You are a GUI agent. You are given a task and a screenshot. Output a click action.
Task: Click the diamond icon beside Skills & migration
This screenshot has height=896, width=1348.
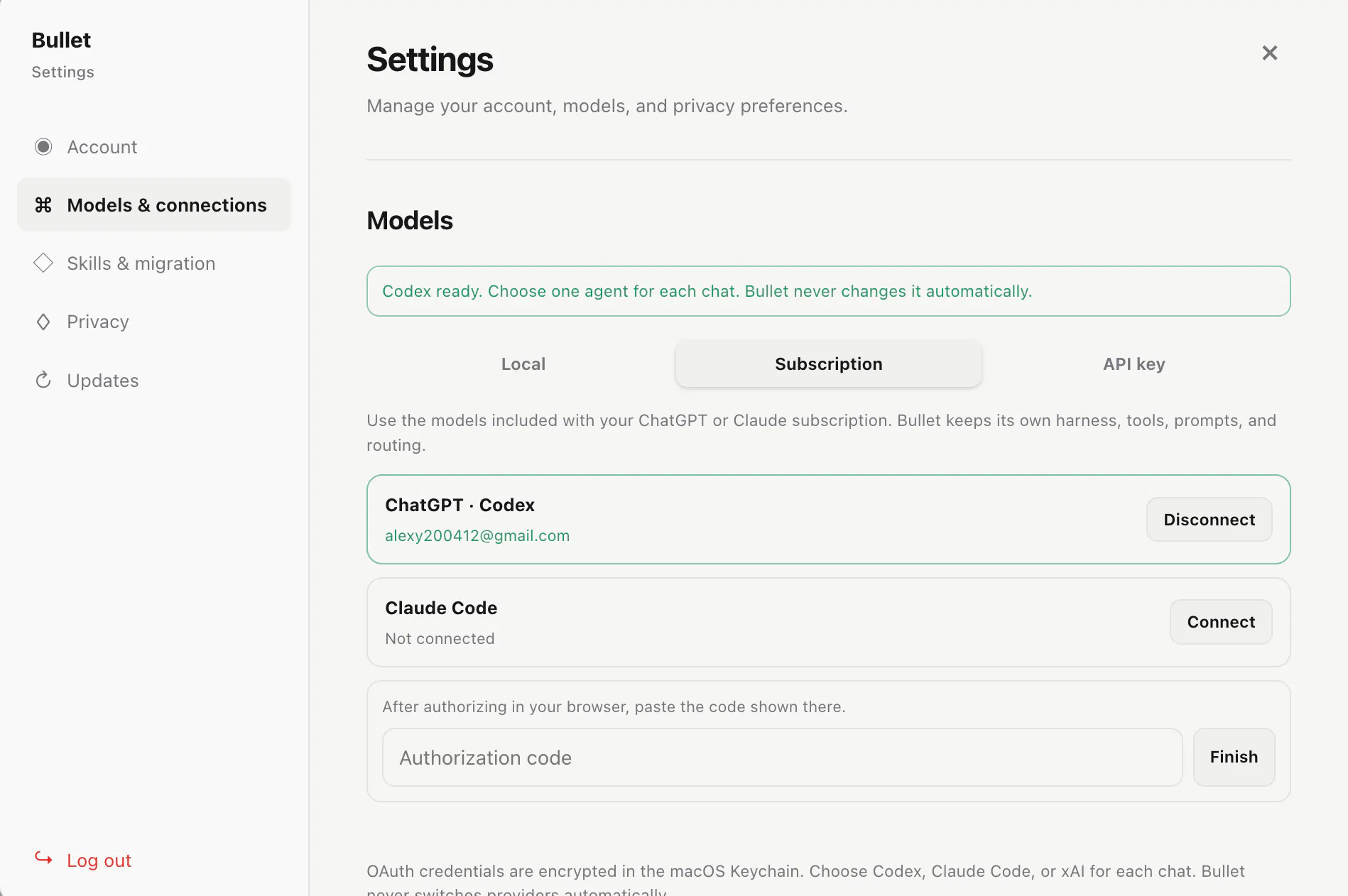[x=43, y=263]
